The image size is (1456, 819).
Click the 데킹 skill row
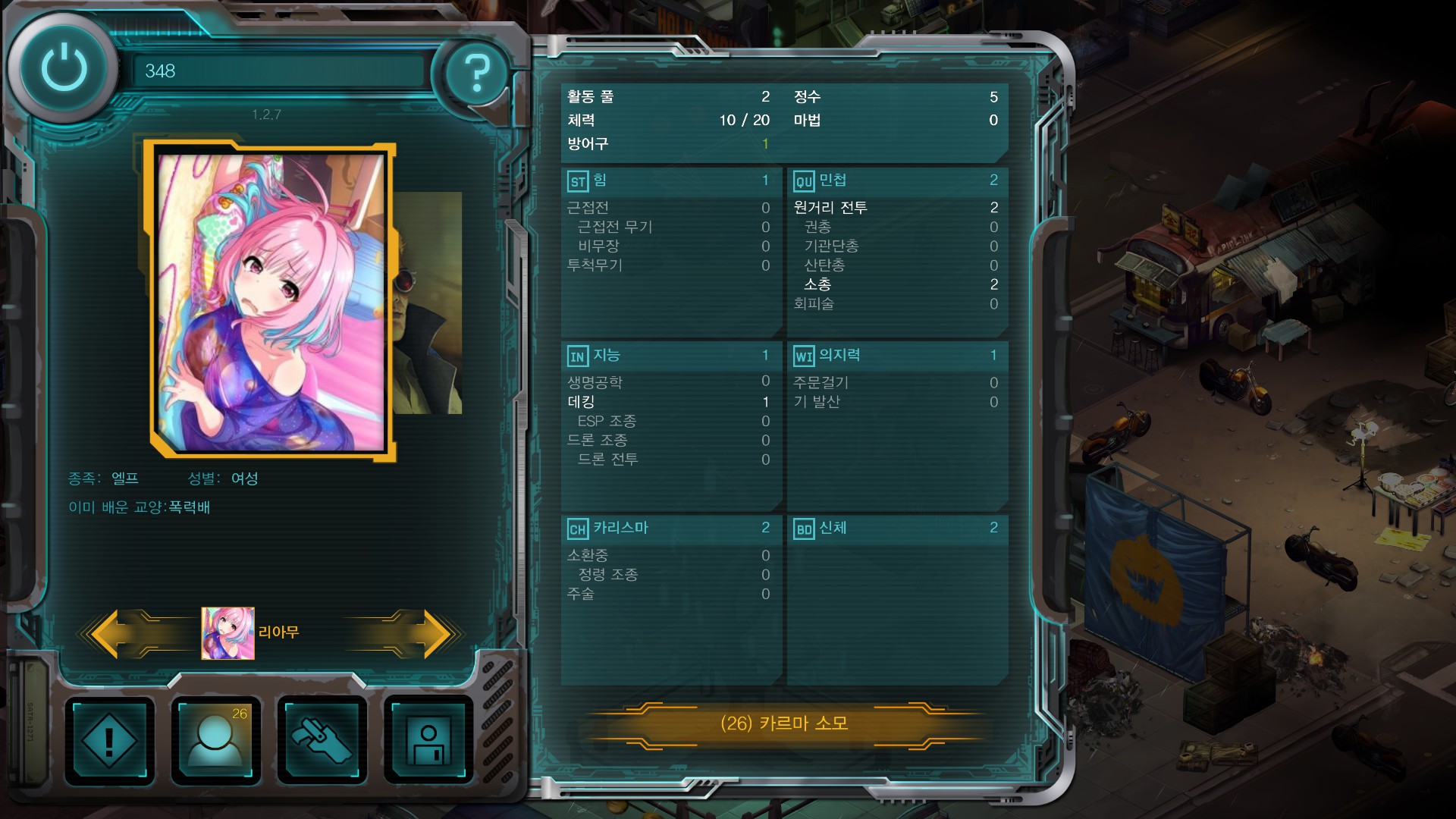point(670,402)
